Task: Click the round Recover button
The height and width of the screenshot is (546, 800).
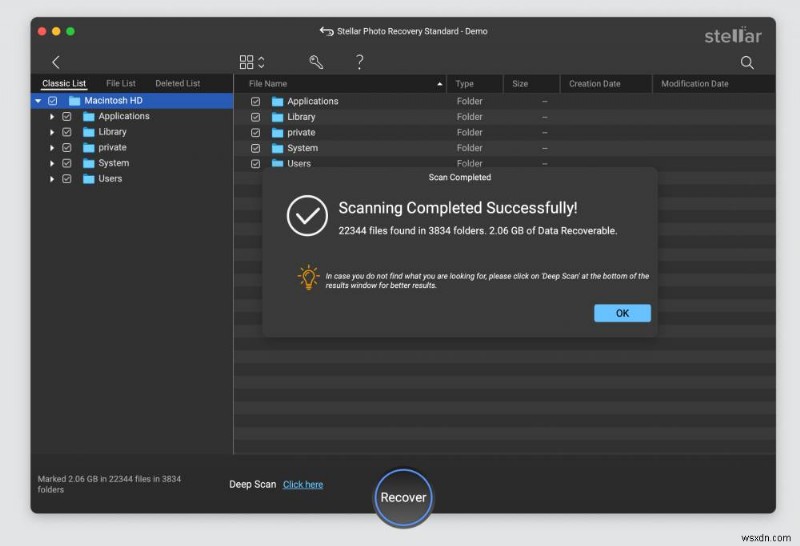Action: click(403, 498)
